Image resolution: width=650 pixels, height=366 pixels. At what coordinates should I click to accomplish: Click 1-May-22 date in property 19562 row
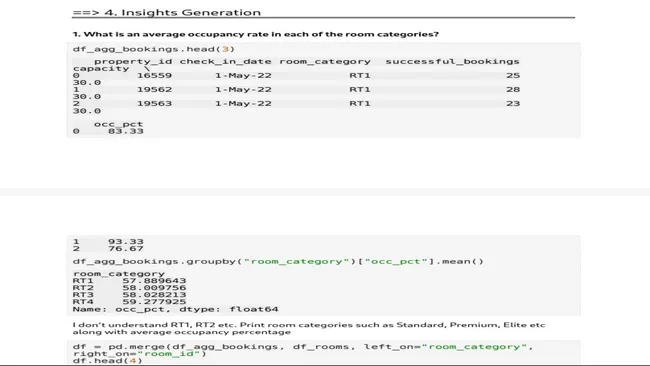tap(243, 90)
